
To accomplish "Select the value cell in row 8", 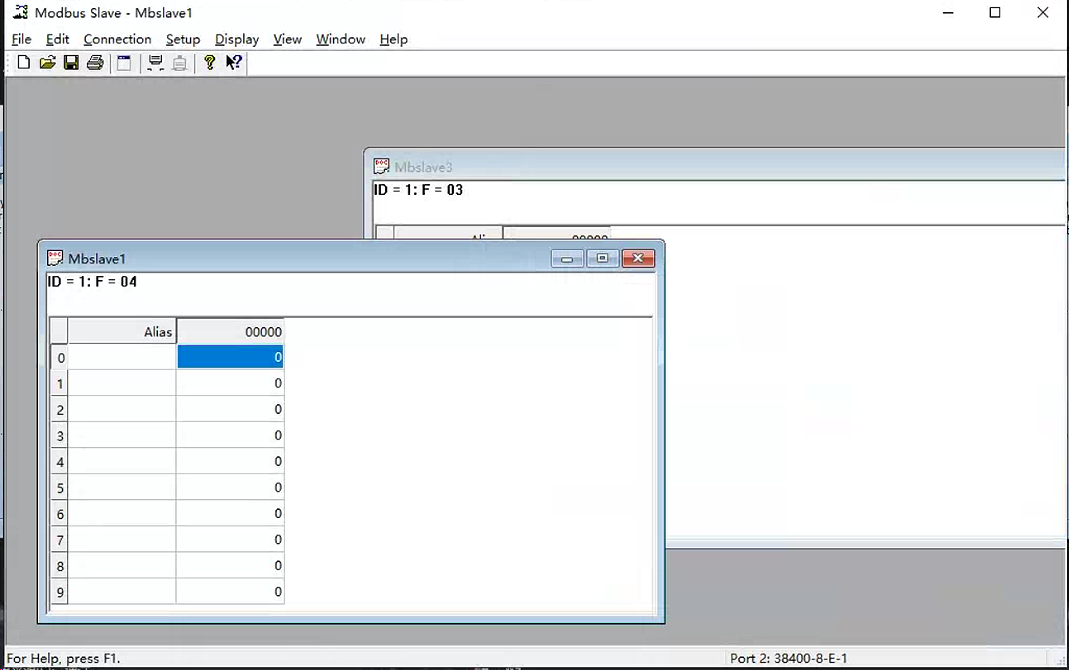I will [230, 565].
